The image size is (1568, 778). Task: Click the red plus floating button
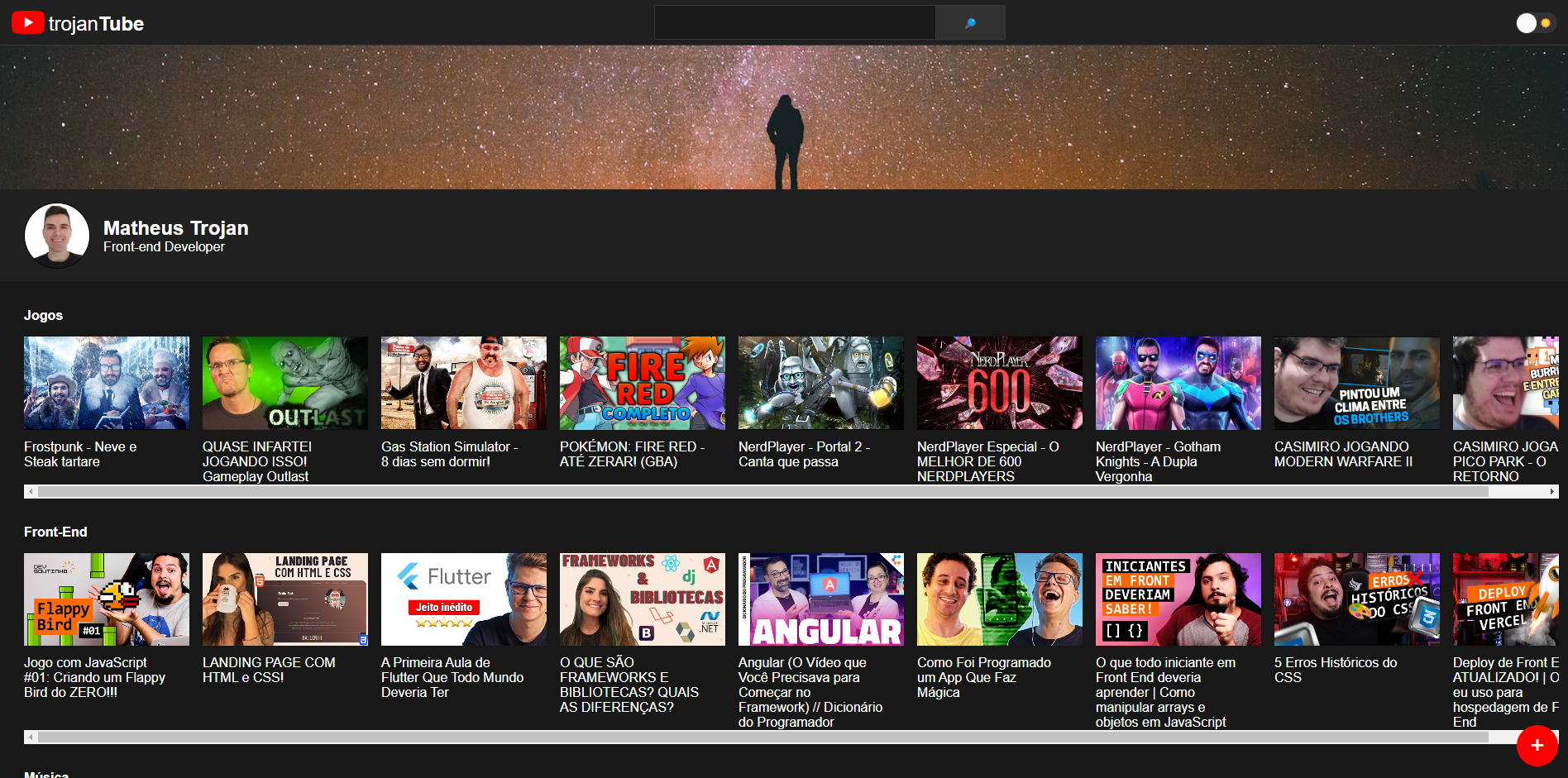tap(1537, 745)
